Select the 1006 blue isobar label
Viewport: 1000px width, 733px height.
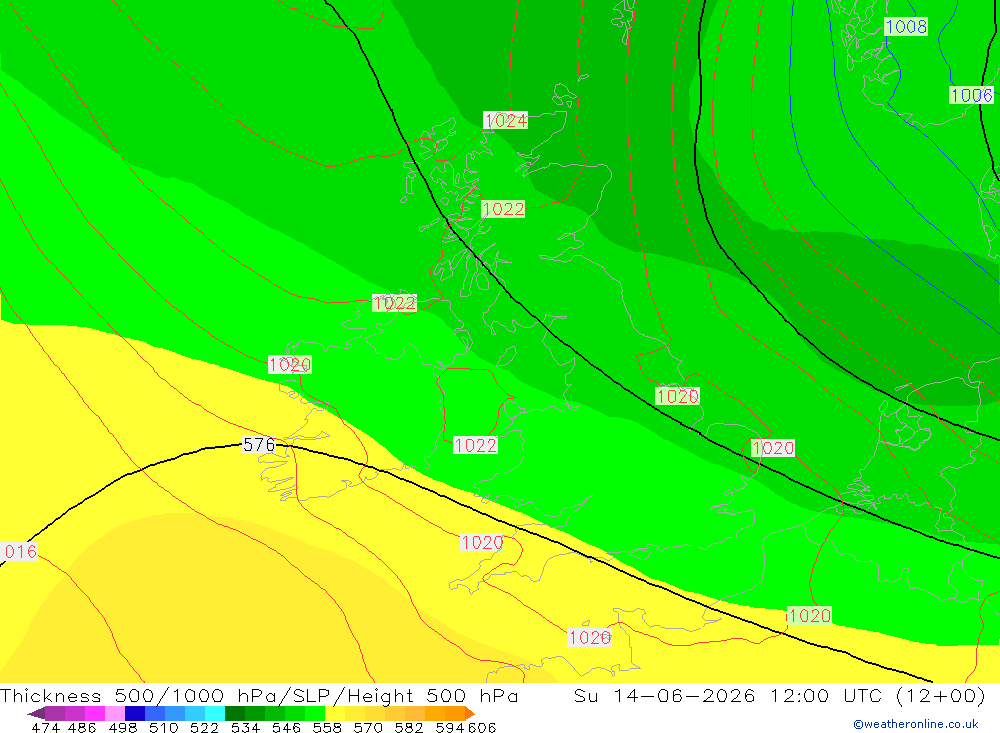click(971, 95)
